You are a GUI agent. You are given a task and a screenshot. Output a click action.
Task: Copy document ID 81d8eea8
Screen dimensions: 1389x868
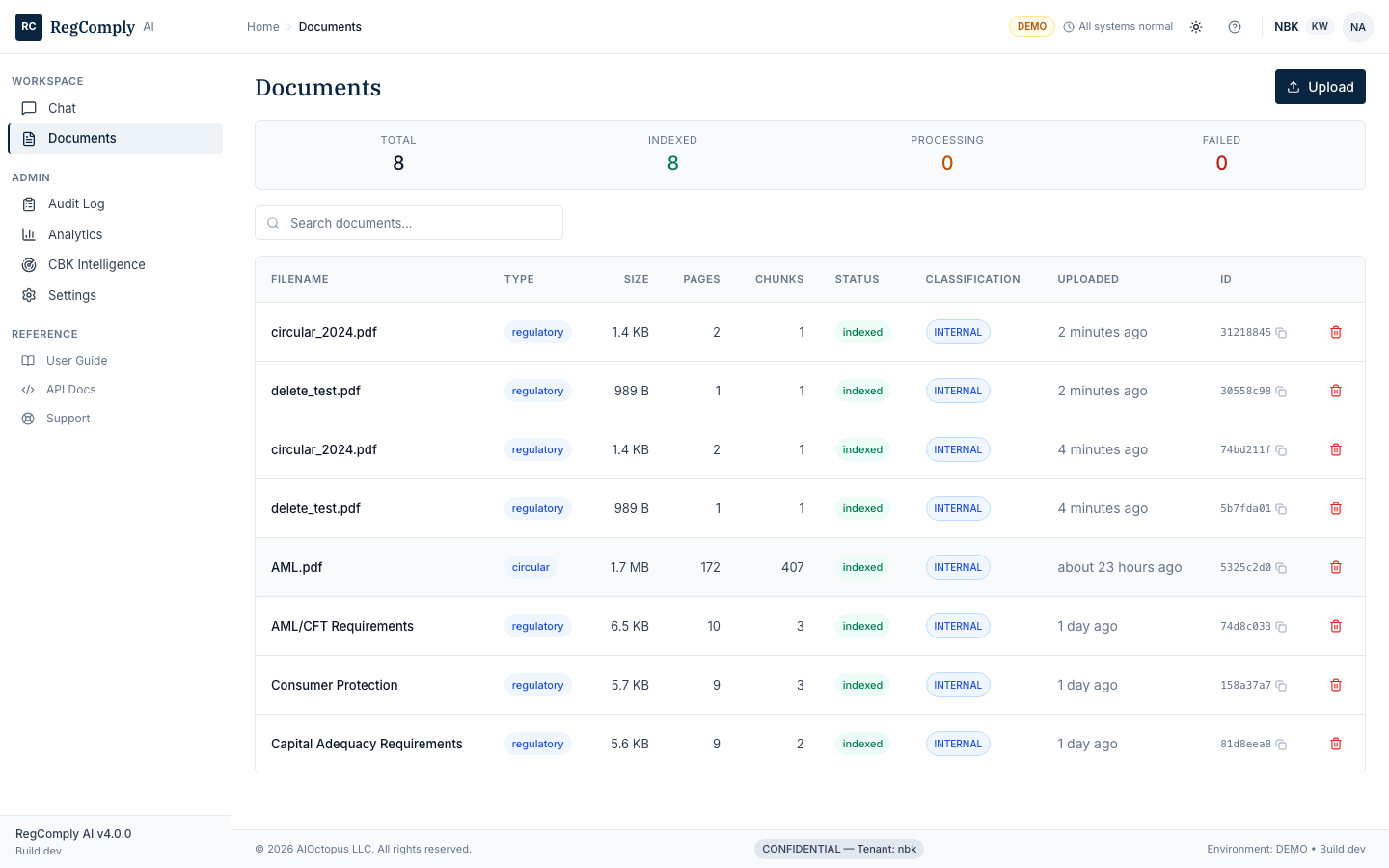(1281, 745)
